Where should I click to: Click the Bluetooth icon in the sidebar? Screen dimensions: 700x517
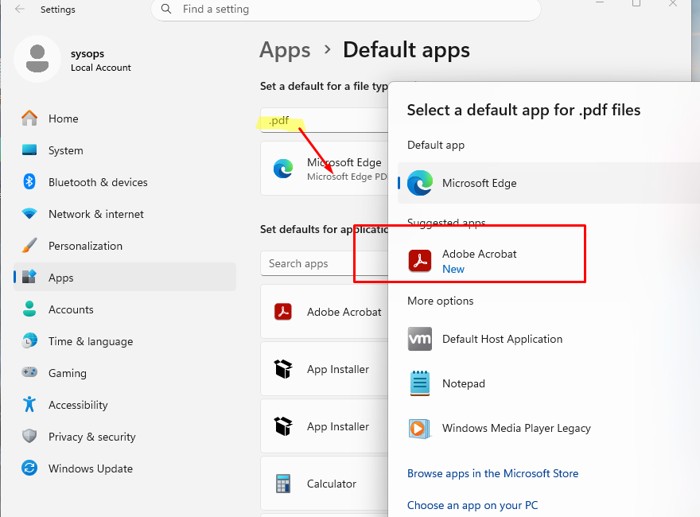pos(29,182)
